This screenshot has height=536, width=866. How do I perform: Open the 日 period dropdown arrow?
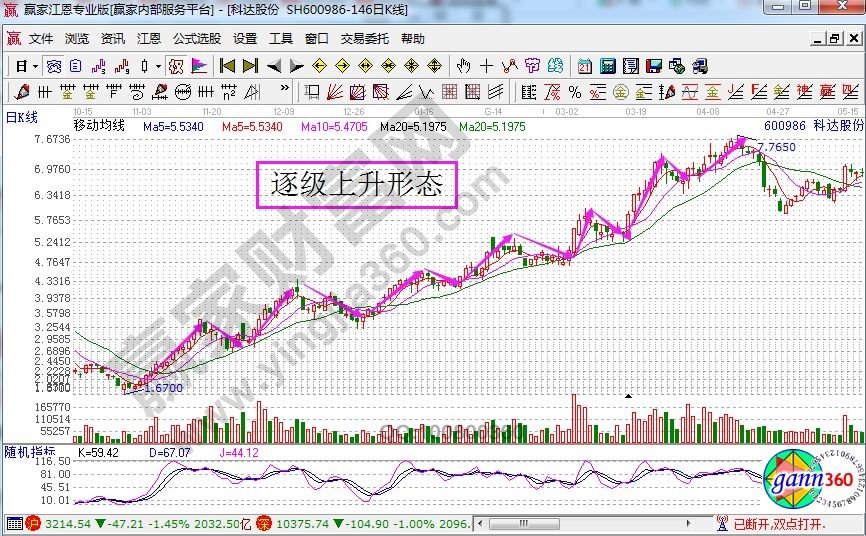(34, 66)
